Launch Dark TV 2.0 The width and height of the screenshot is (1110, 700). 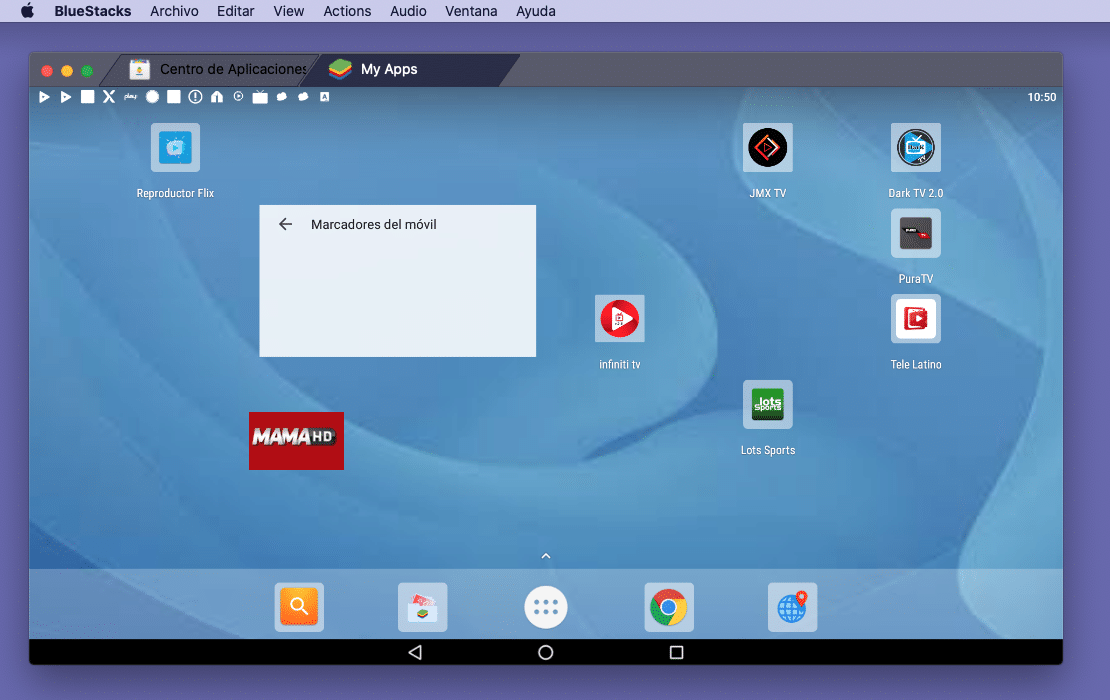coord(915,146)
